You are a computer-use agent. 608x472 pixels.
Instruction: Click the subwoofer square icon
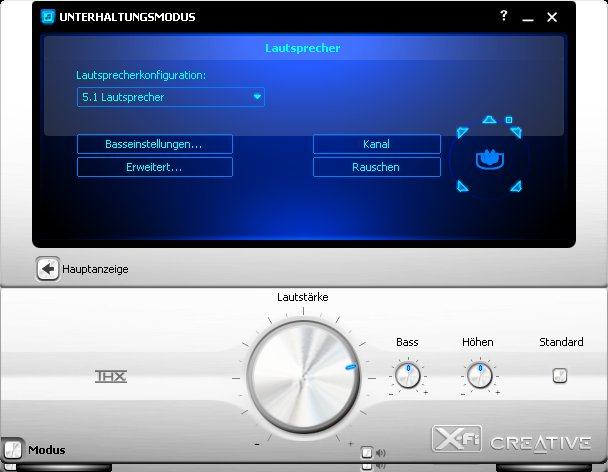pyautogui.click(x=509, y=120)
